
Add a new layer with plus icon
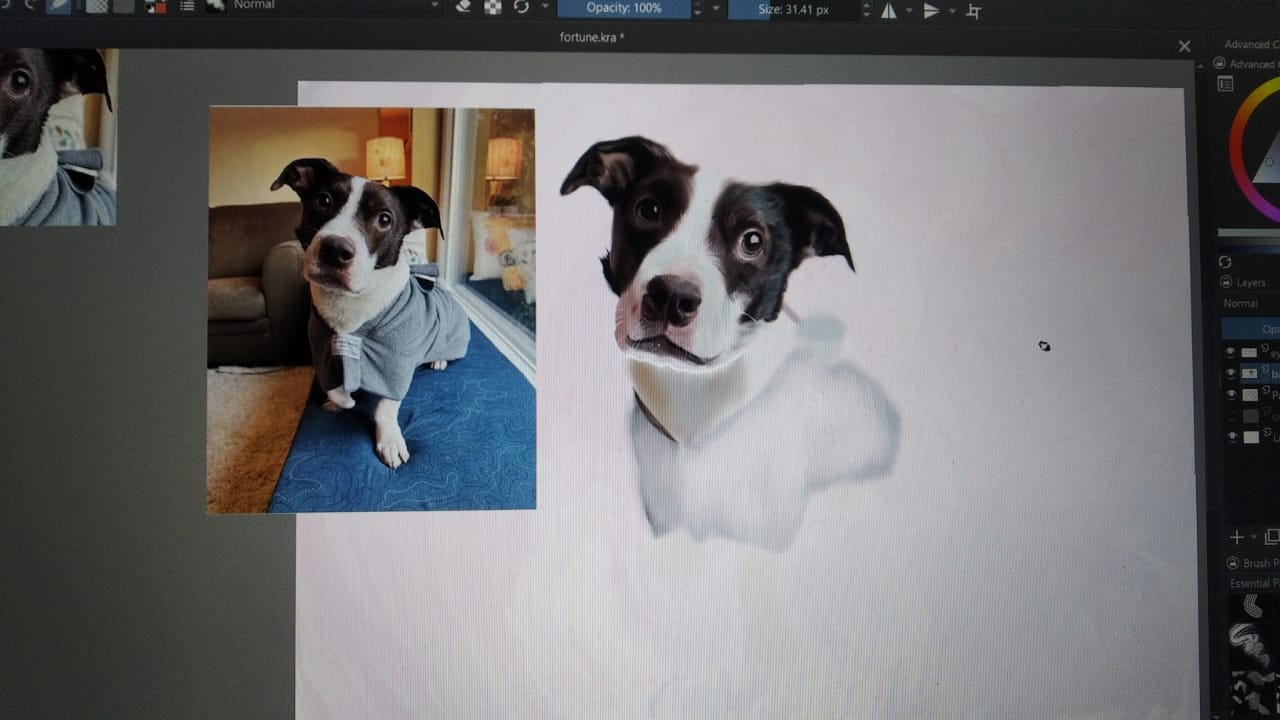pyautogui.click(x=1237, y=537)
